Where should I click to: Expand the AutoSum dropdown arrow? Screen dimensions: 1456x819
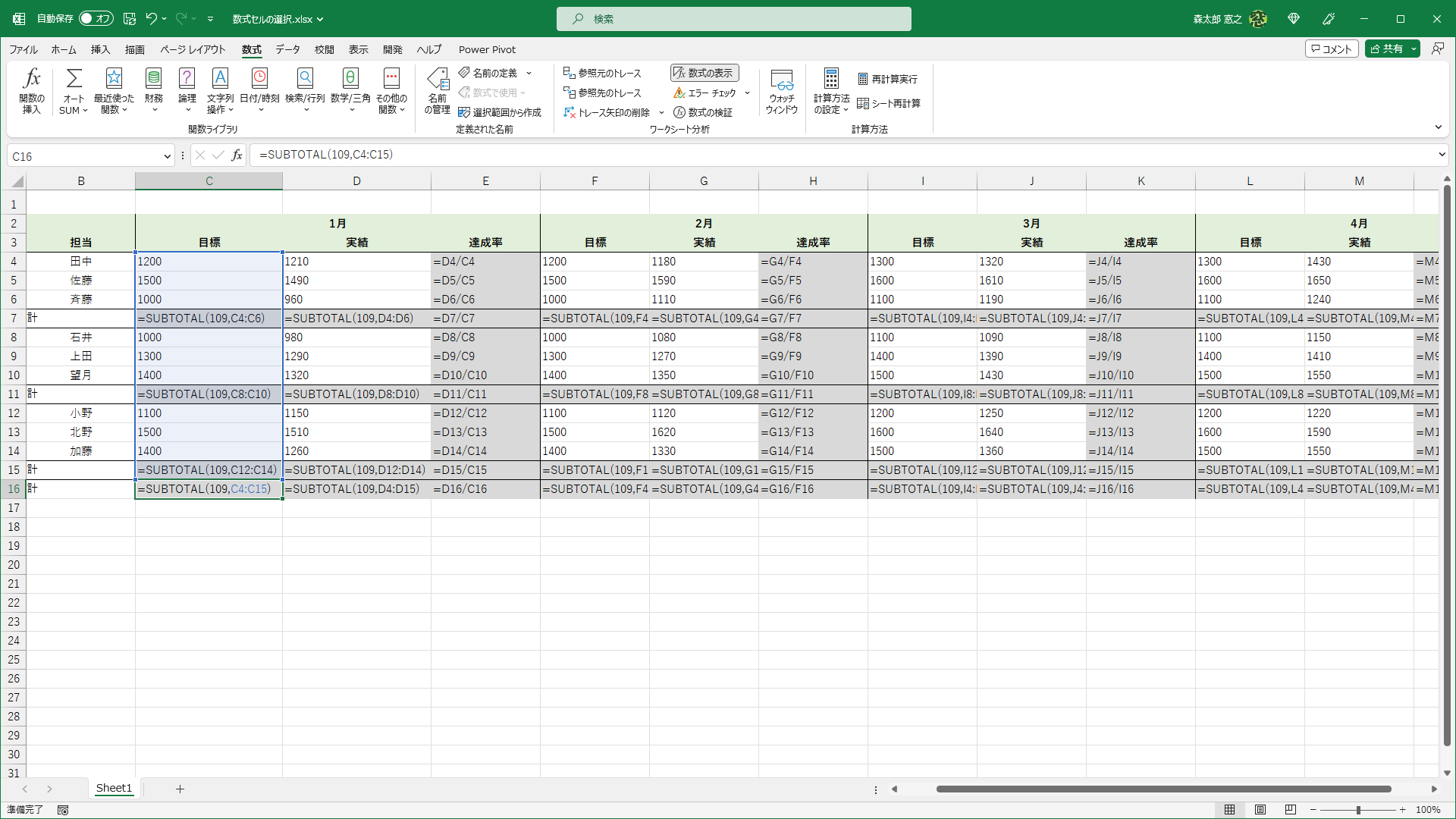tap(85, 111)
